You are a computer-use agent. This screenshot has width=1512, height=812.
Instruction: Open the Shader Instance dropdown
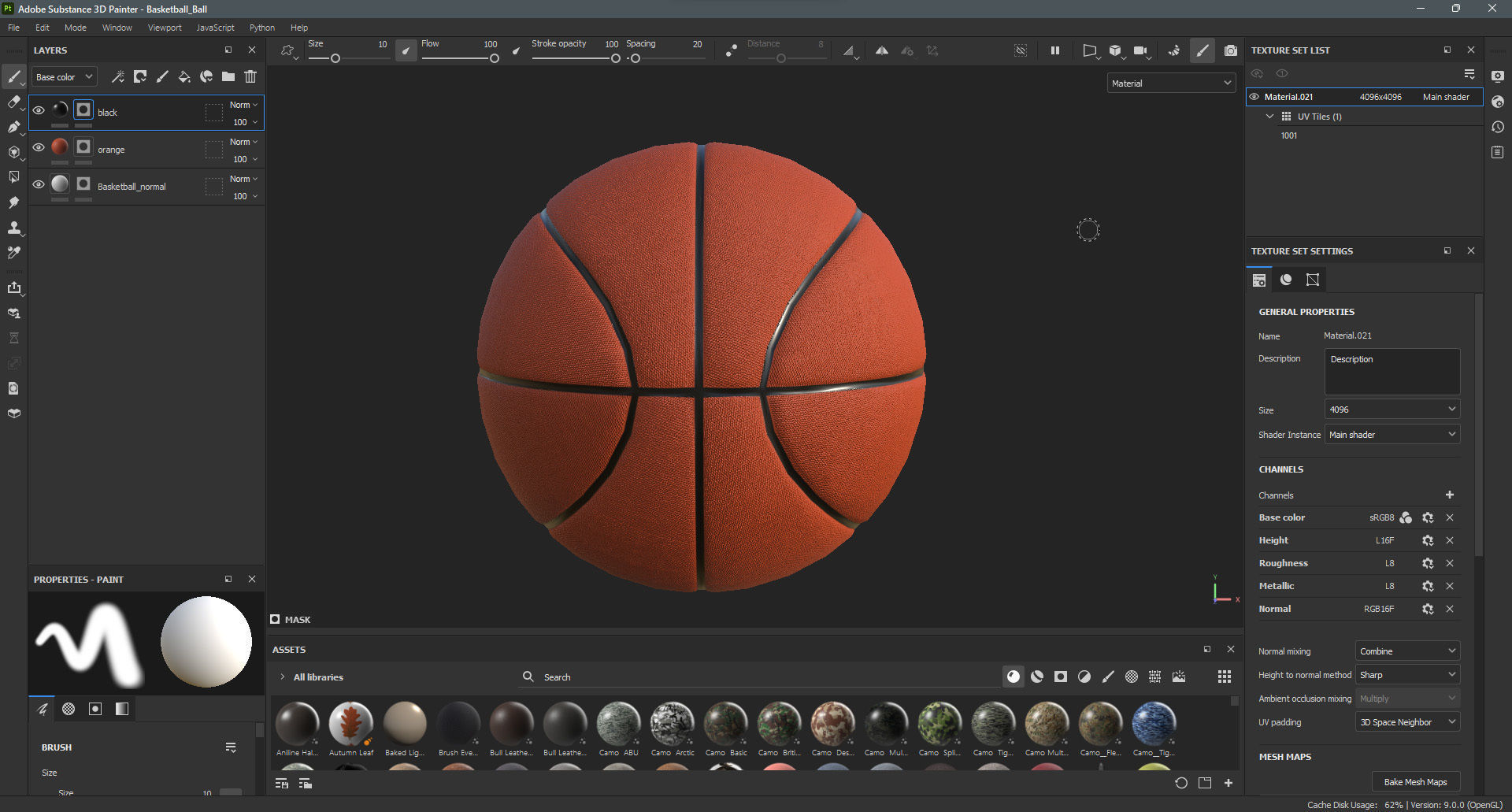(1392, 435)
